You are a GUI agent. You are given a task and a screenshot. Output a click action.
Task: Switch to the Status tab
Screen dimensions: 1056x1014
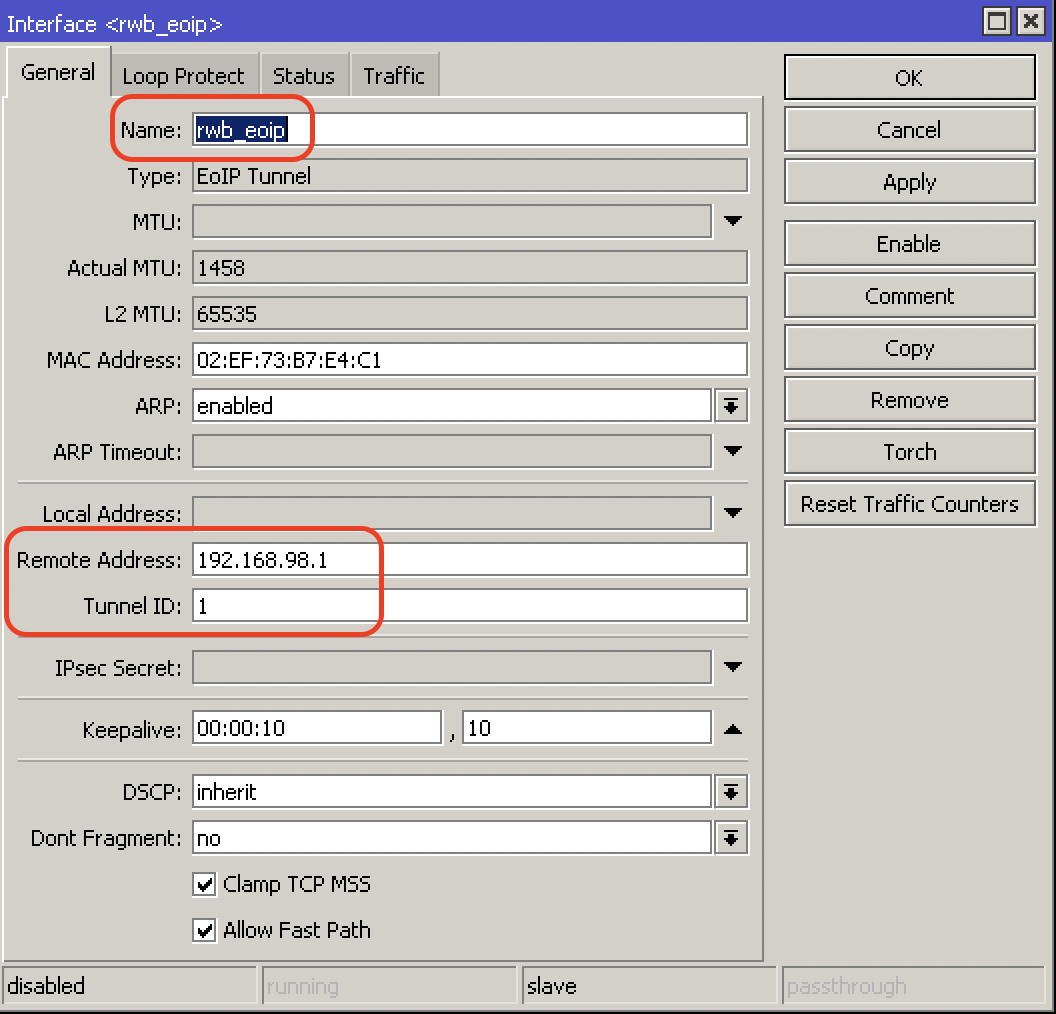click(304, 75)
